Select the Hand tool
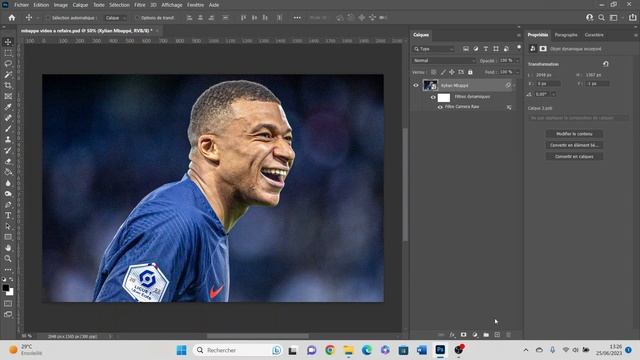The height and width of the screenshot is (360, 640). click(x=8, y=248)
